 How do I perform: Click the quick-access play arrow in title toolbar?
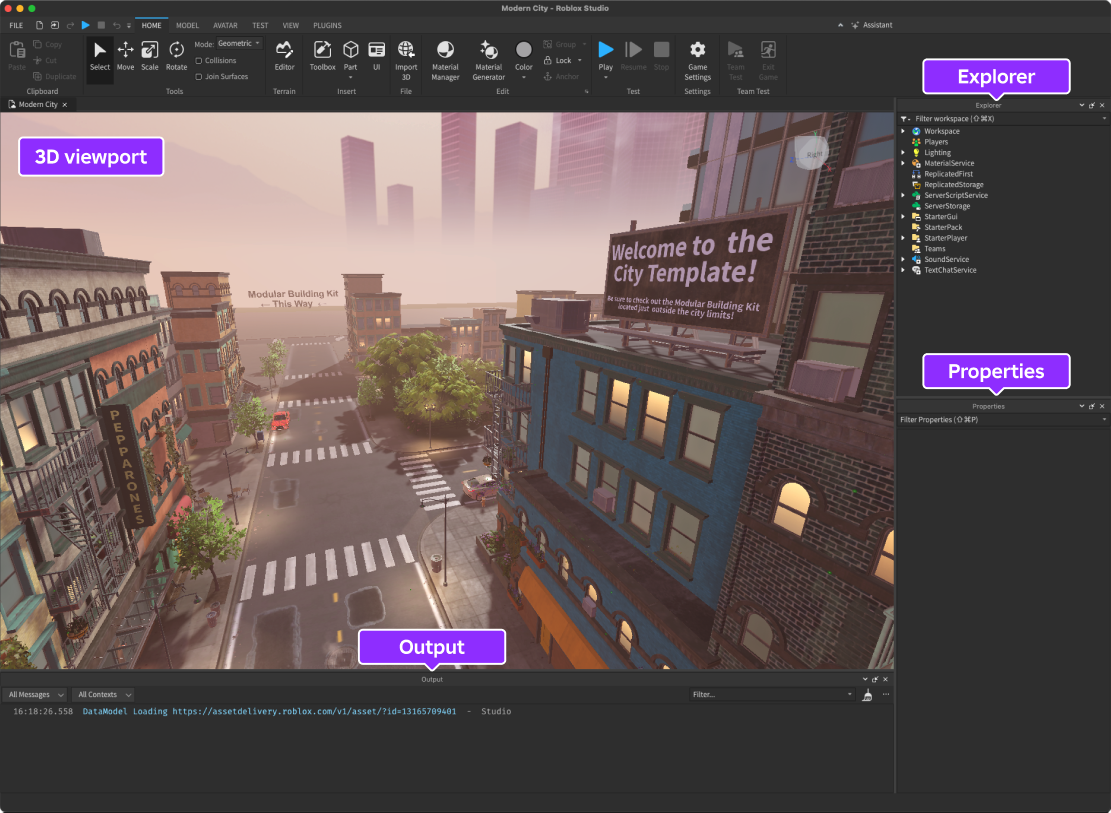coord(86,25)
